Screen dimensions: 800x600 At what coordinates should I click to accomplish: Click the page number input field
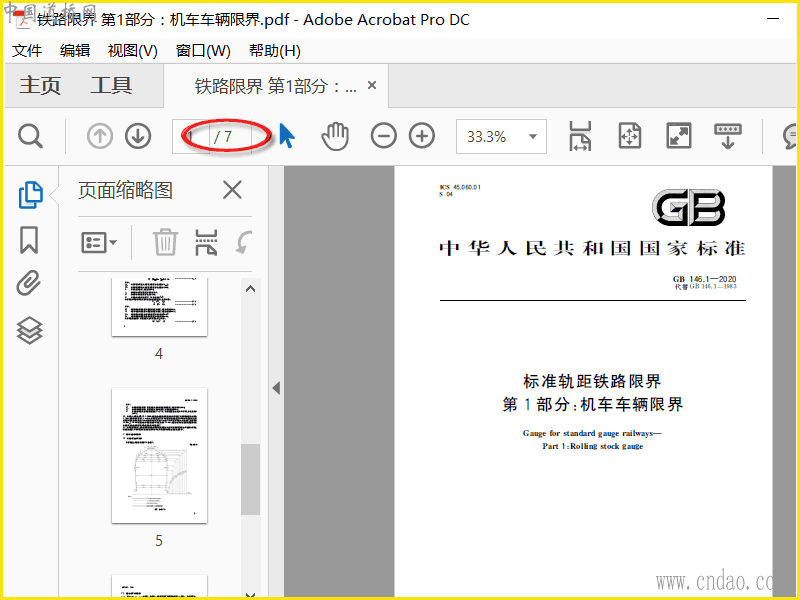coord(191,136)
